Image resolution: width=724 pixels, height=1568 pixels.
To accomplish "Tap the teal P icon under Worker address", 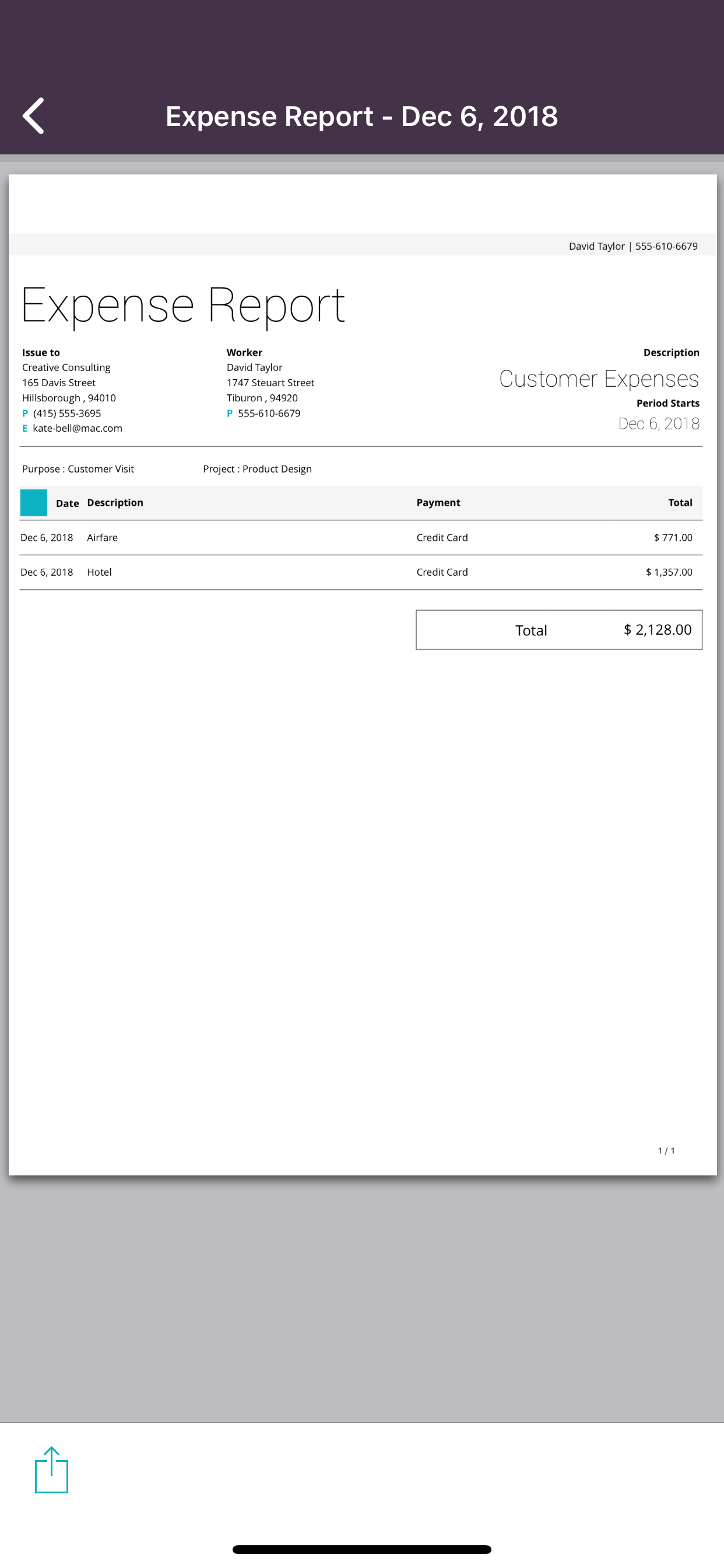I will click(x=229, y=414).
